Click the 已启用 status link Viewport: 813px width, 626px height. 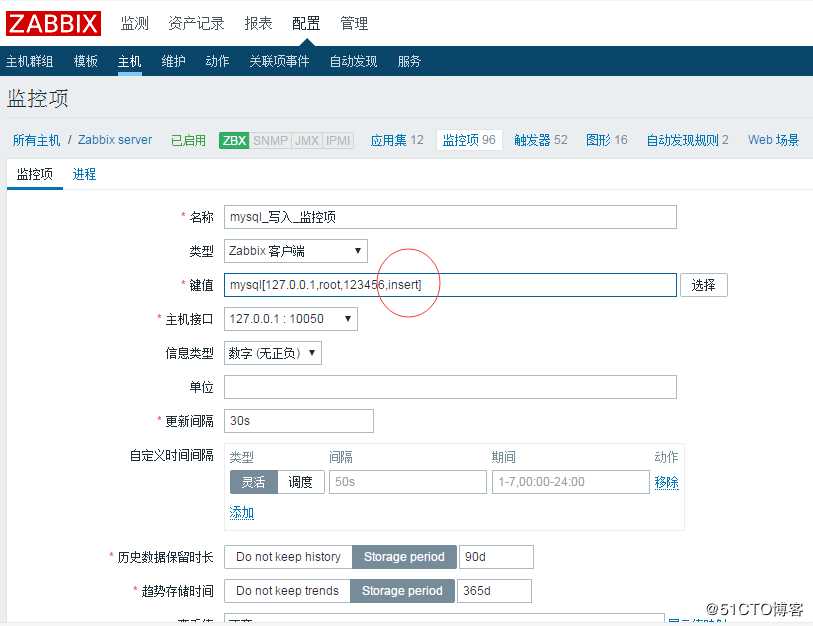(188, 140)
